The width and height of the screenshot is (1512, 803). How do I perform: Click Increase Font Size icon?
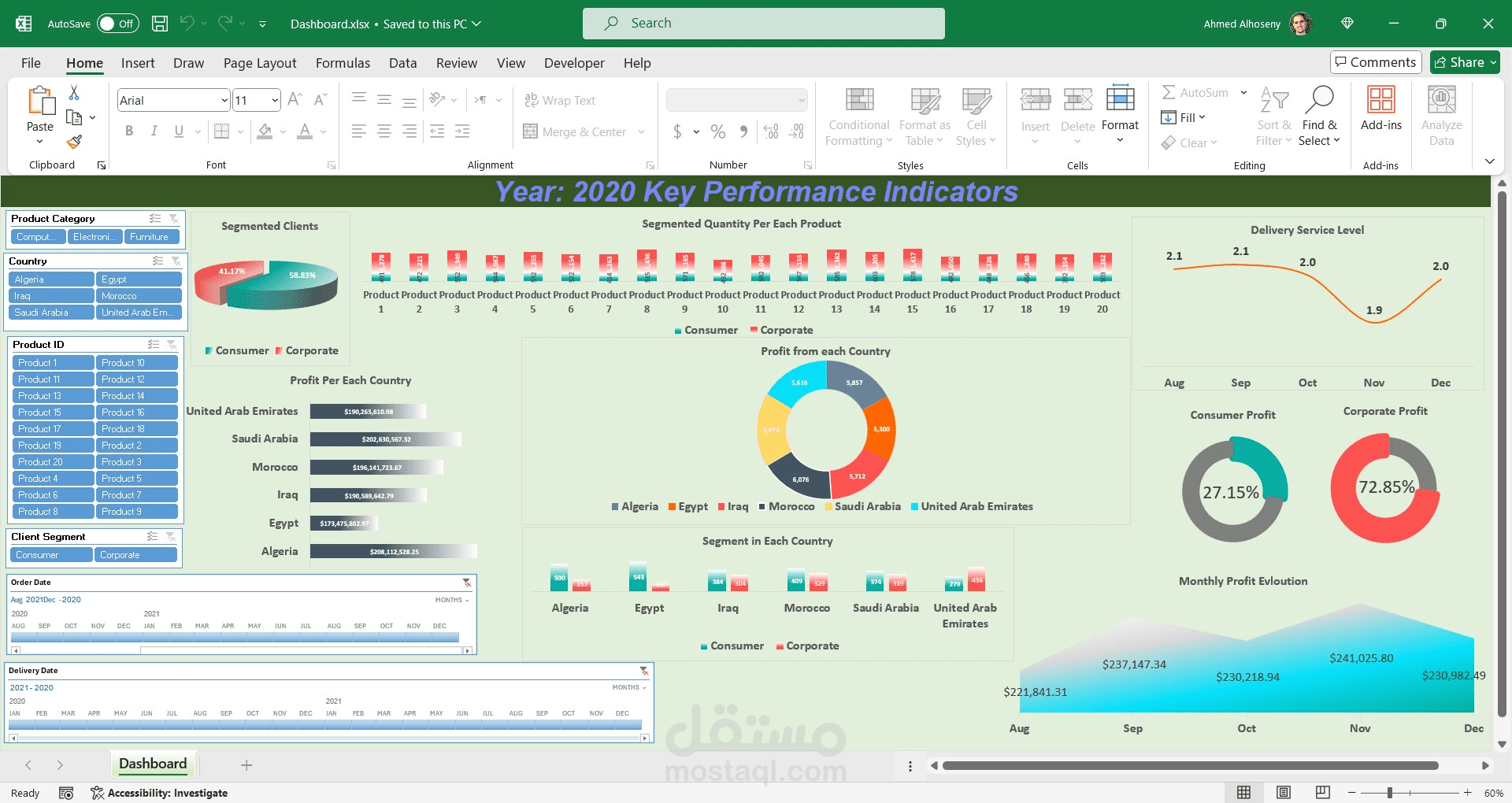[x=295, y=100]
